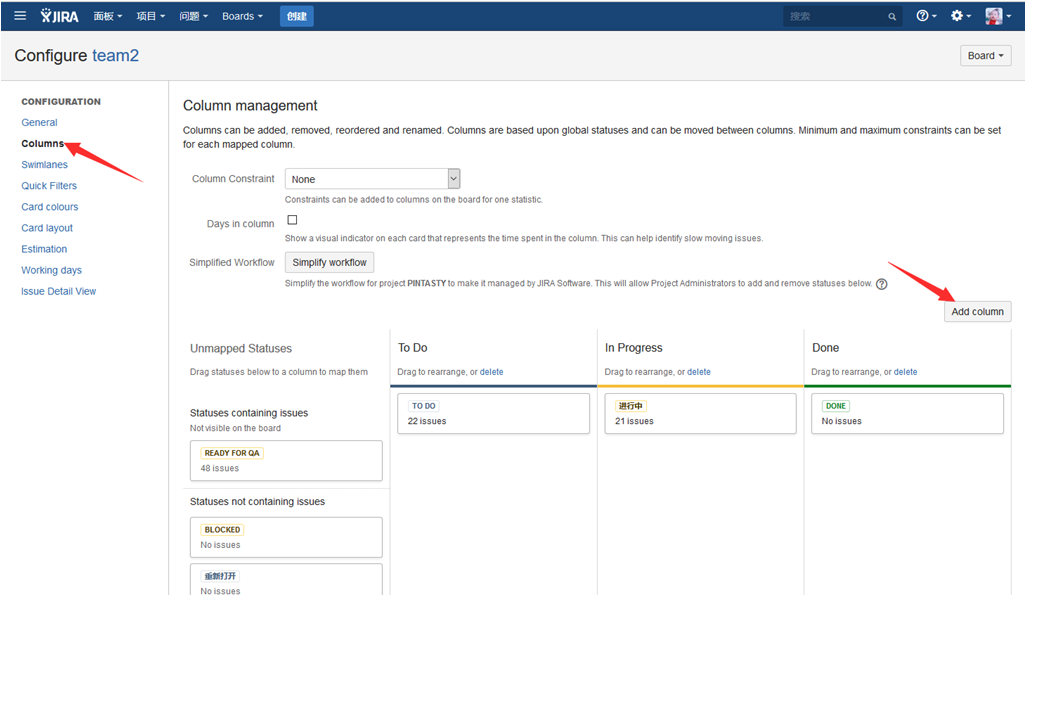Open the Boards menu in navbar
The height and width of the screenshot is (705, 1054).
242,16
